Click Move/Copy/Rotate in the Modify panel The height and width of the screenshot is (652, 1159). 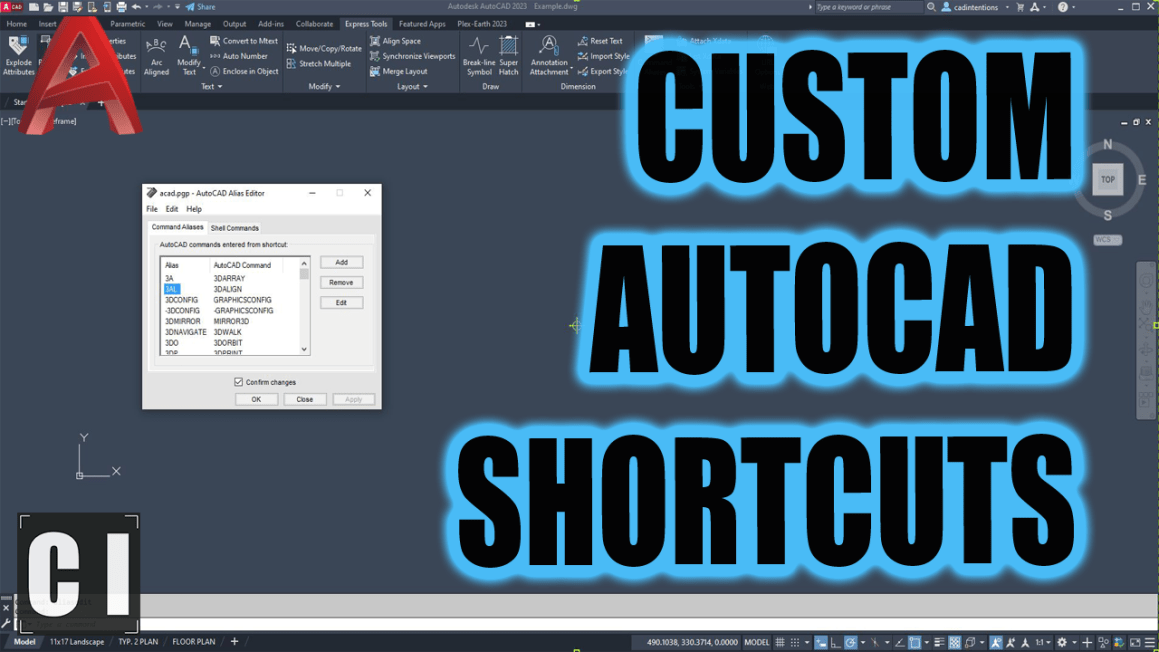point(324,48)
